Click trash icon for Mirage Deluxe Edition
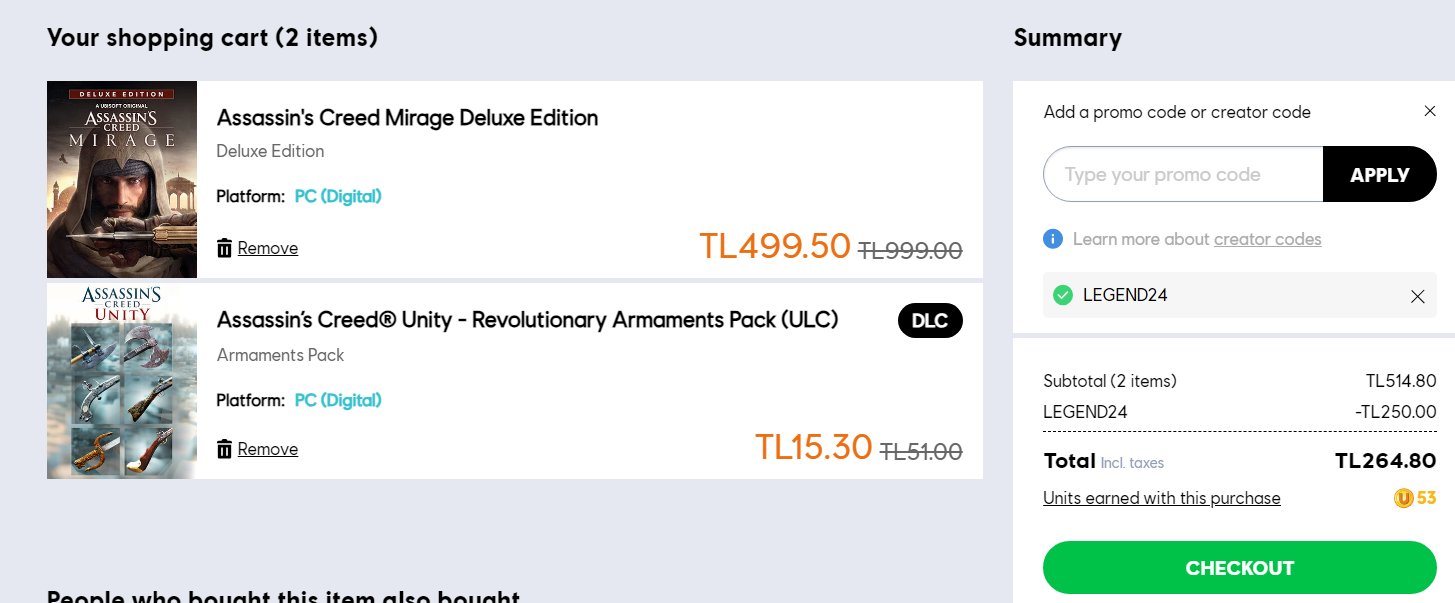 [225, 248]
